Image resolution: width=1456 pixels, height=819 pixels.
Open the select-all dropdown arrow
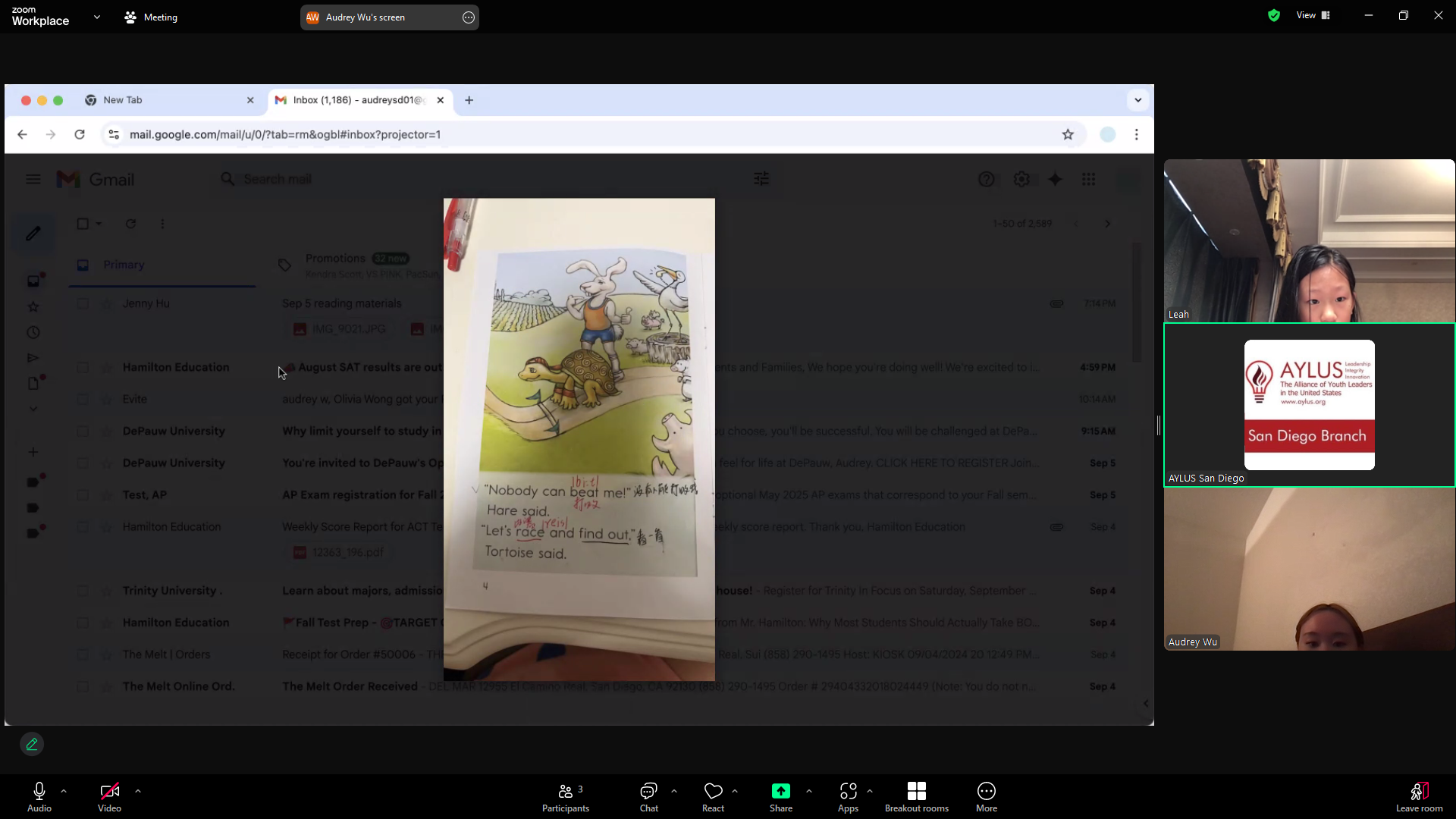(x=99, y=224)
